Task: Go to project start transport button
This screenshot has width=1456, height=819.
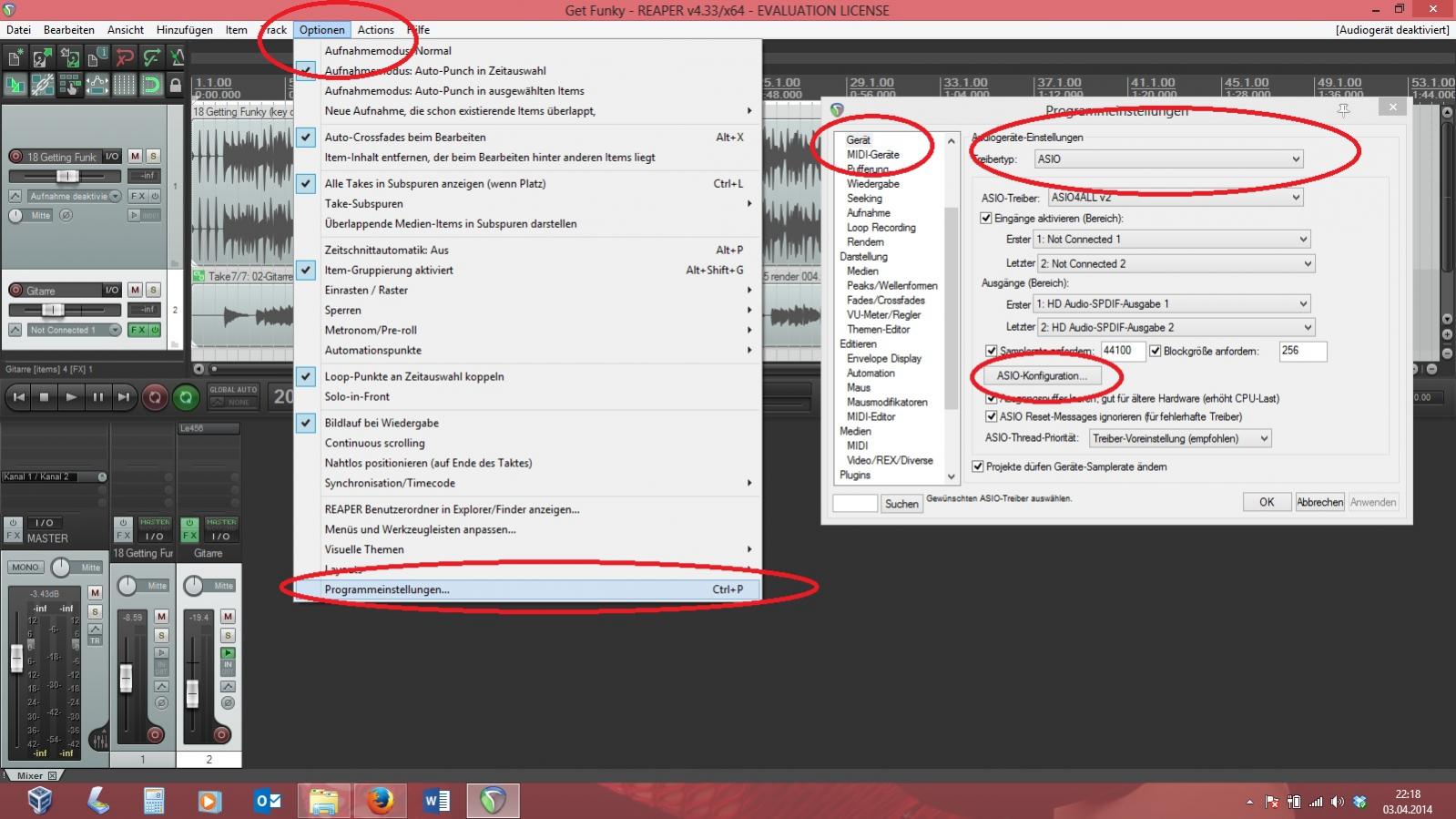Action: click(x=18, y=397)
